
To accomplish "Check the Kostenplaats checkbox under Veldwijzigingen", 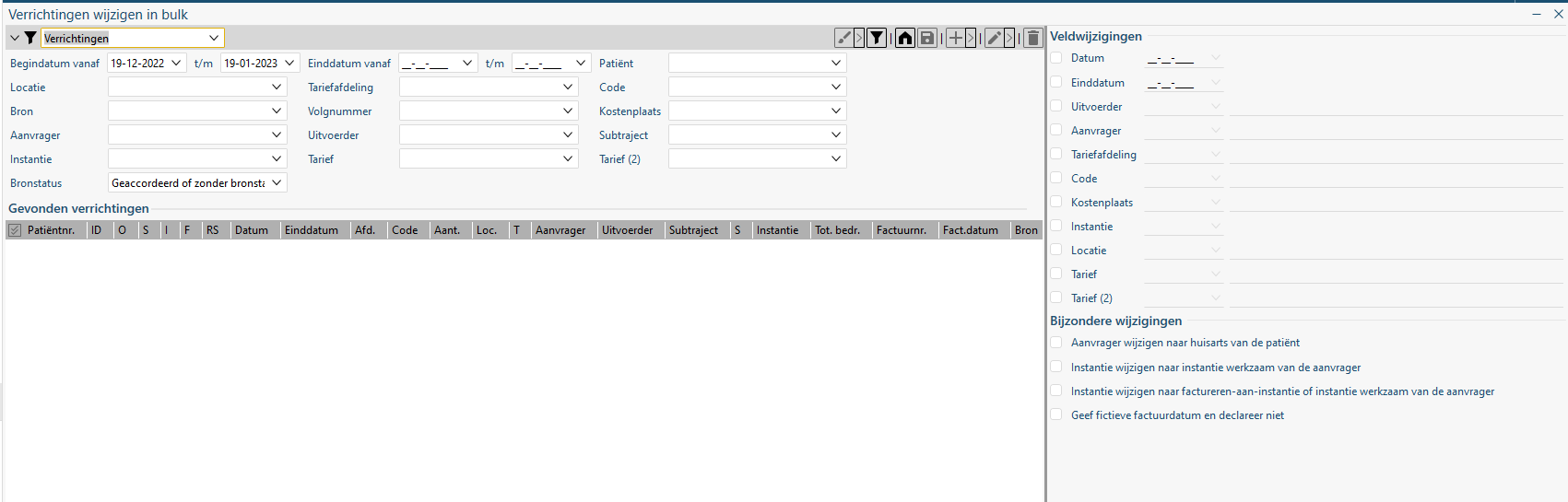I will point(1056,202).
